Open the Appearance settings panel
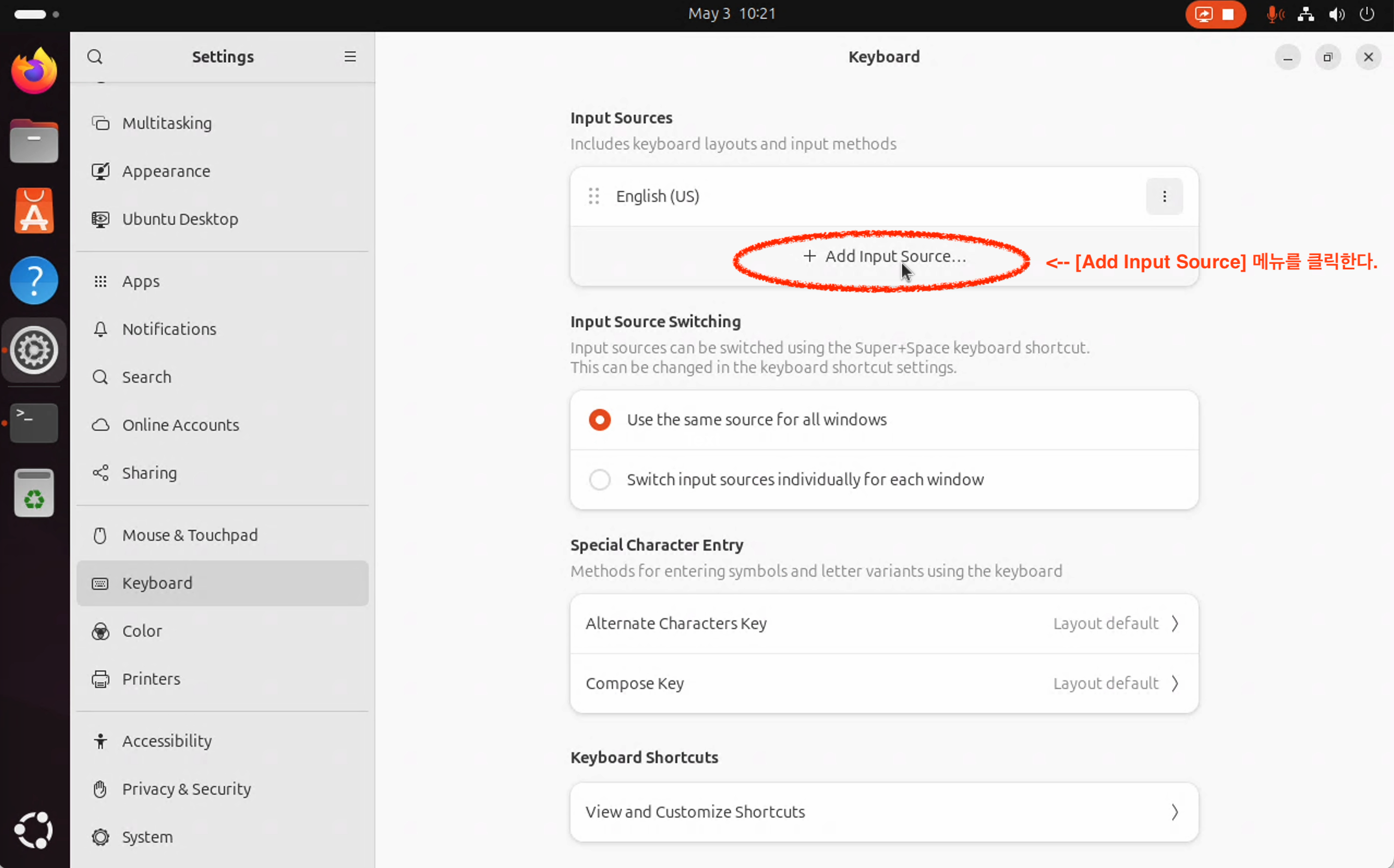Image resolution: width=1394 pixels, height=868 pixels. [x=166, y=171]
